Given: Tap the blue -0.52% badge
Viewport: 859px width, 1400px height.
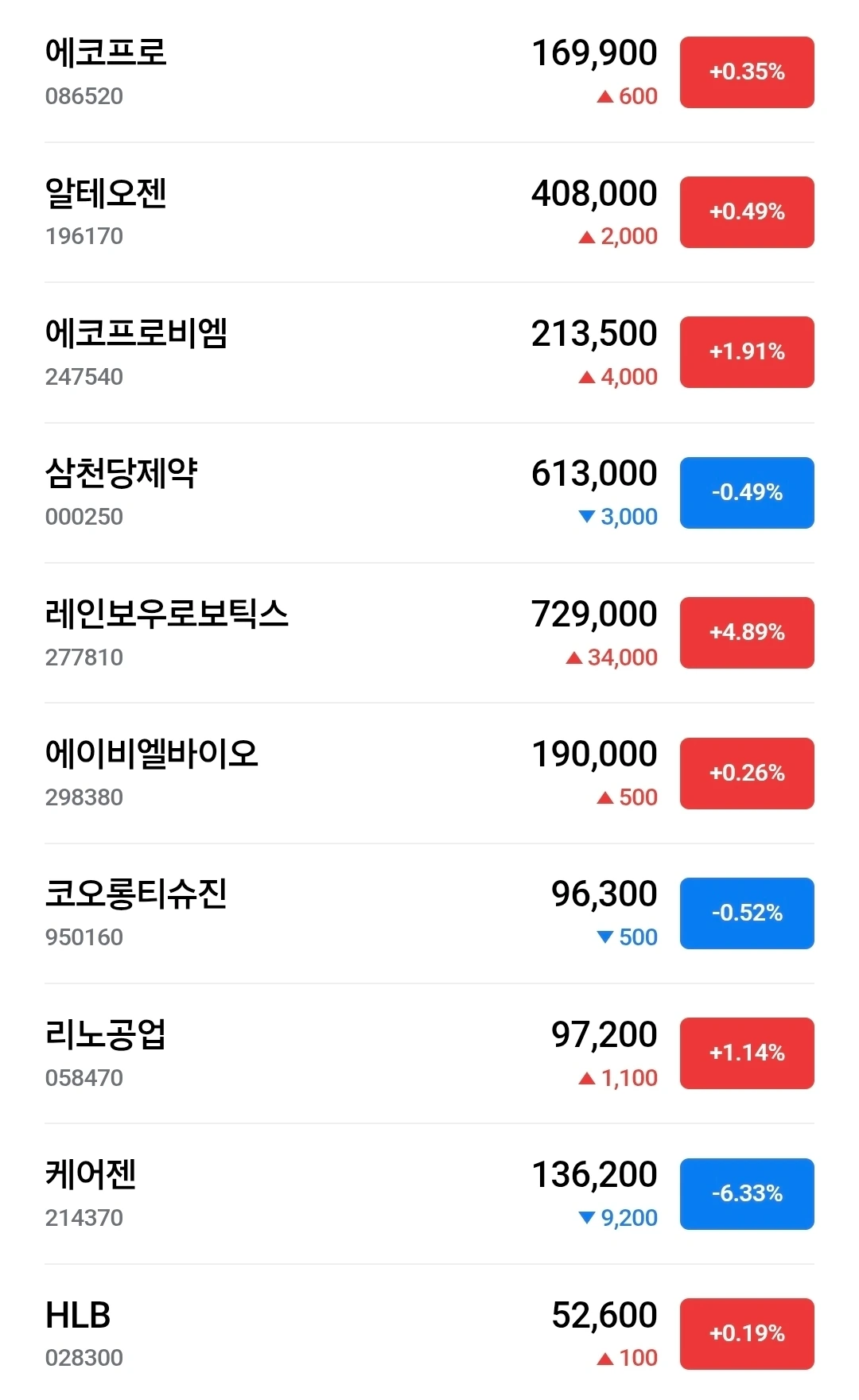Looking at the screenshot, I should point(746,913).
